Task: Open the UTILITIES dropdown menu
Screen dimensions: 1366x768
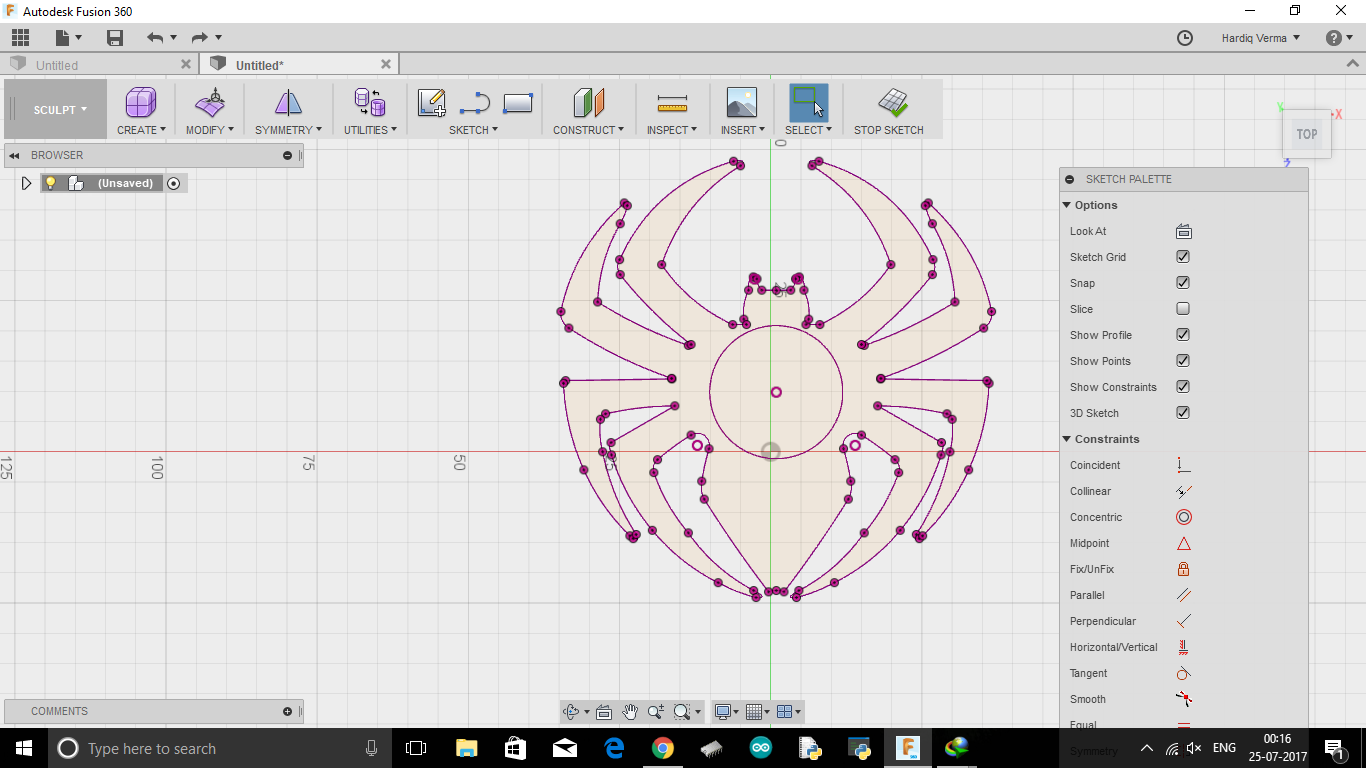Action: [370, 130]
